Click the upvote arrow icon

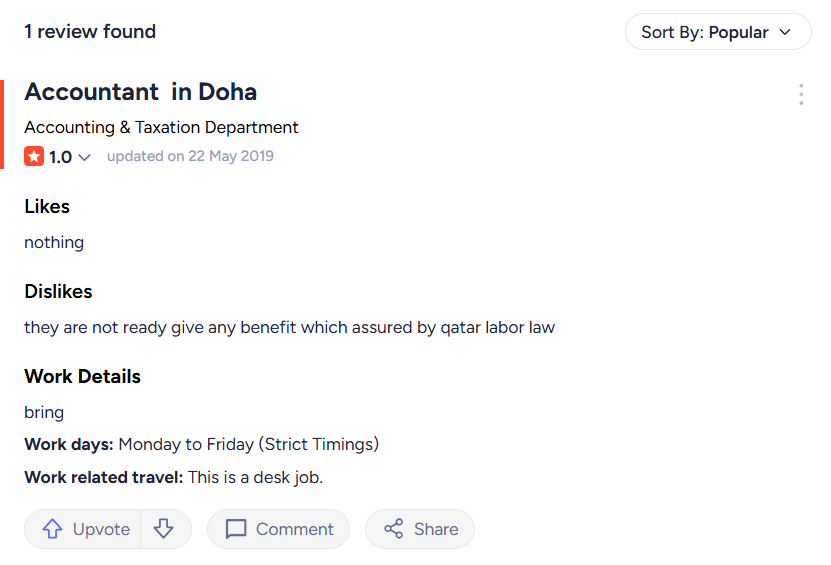(53, 529)
